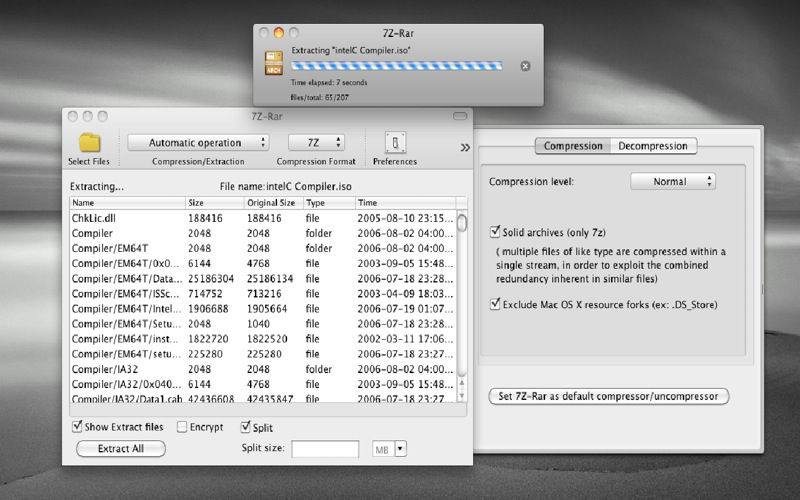
Task: Sort by the Original Size column header
Action: [274, 203]
